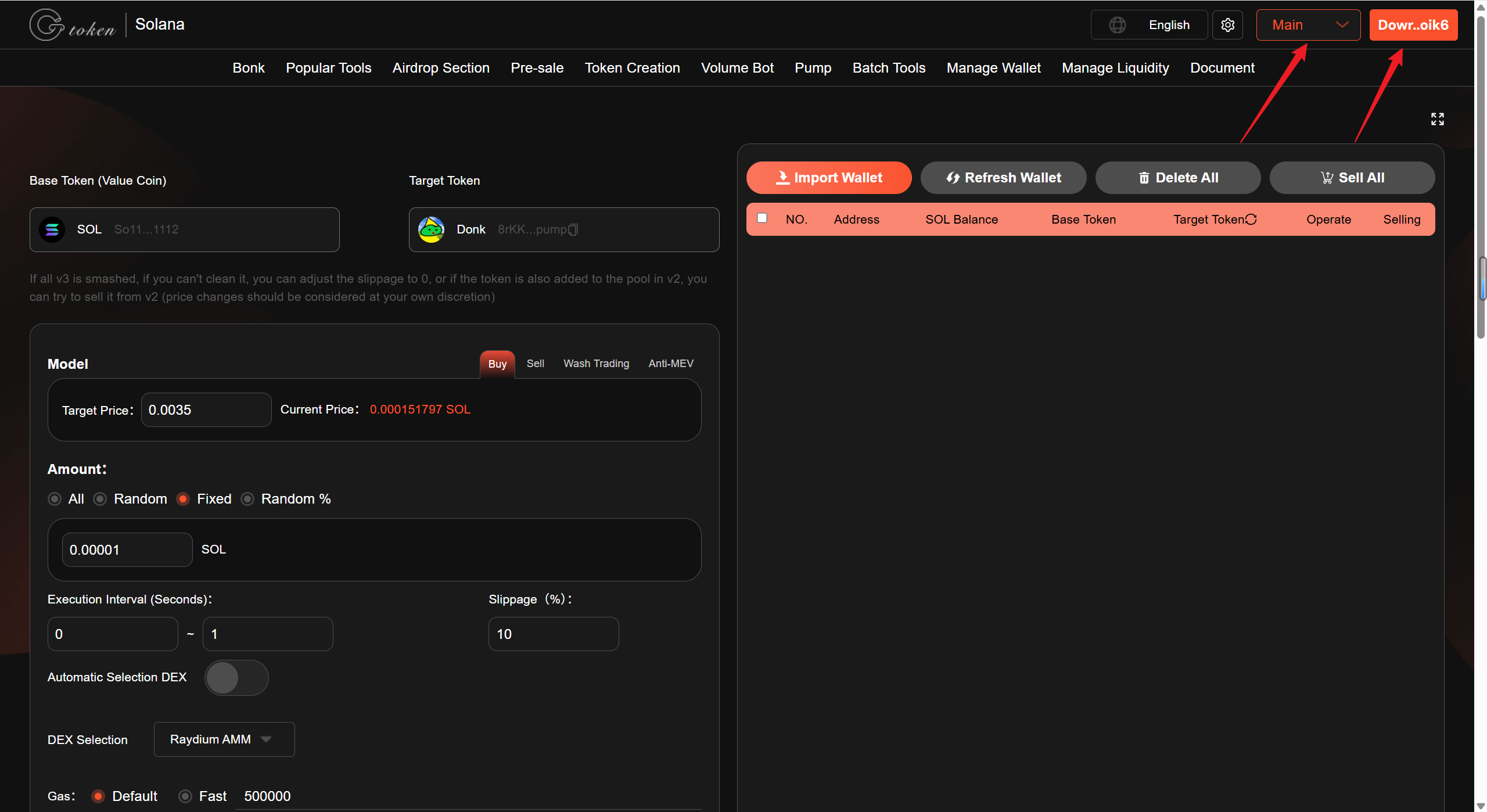
Task: Toggle Automatic Selection DEX switch
Action: [236, 677]
